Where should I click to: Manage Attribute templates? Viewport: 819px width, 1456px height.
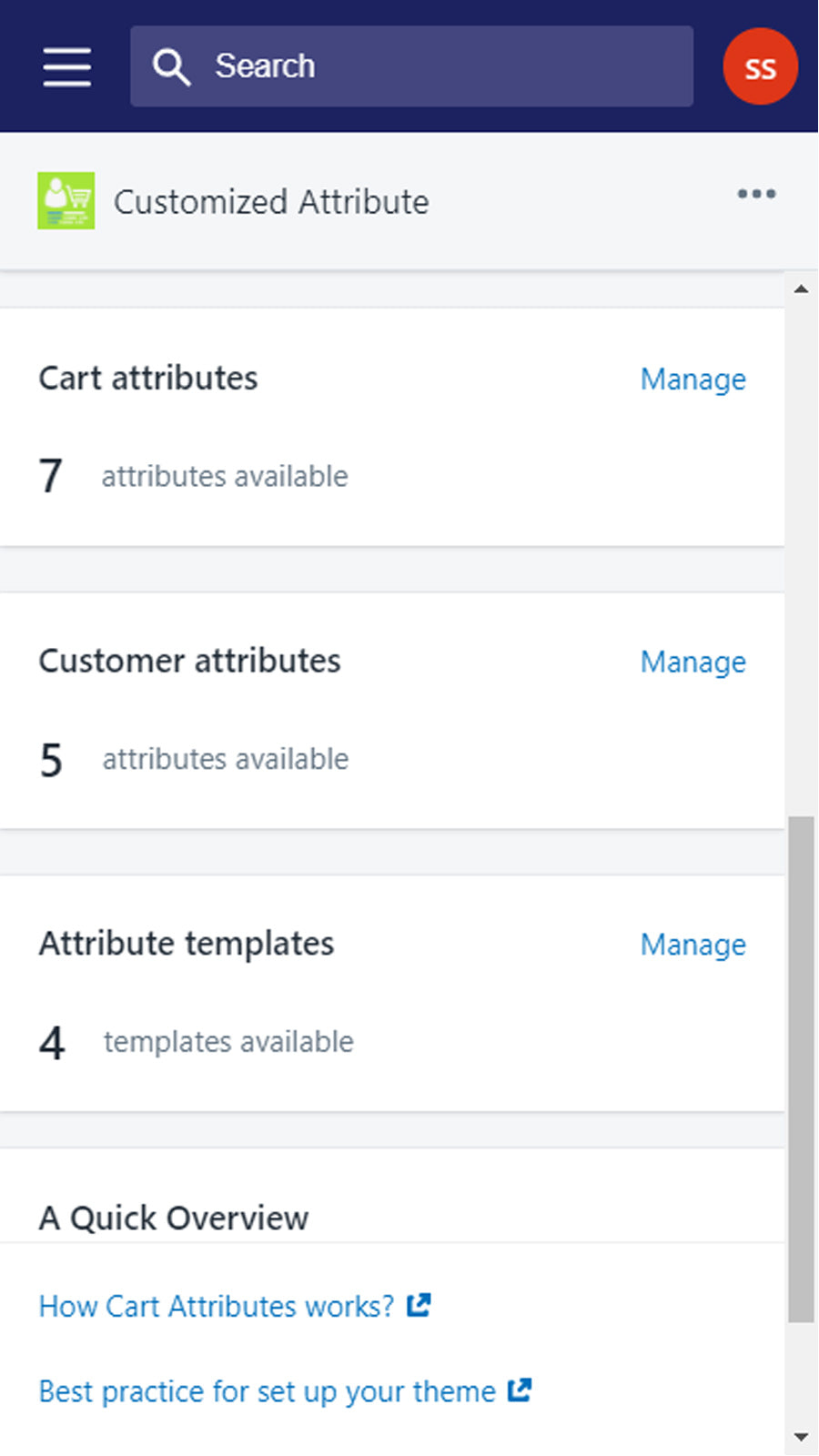693,945
